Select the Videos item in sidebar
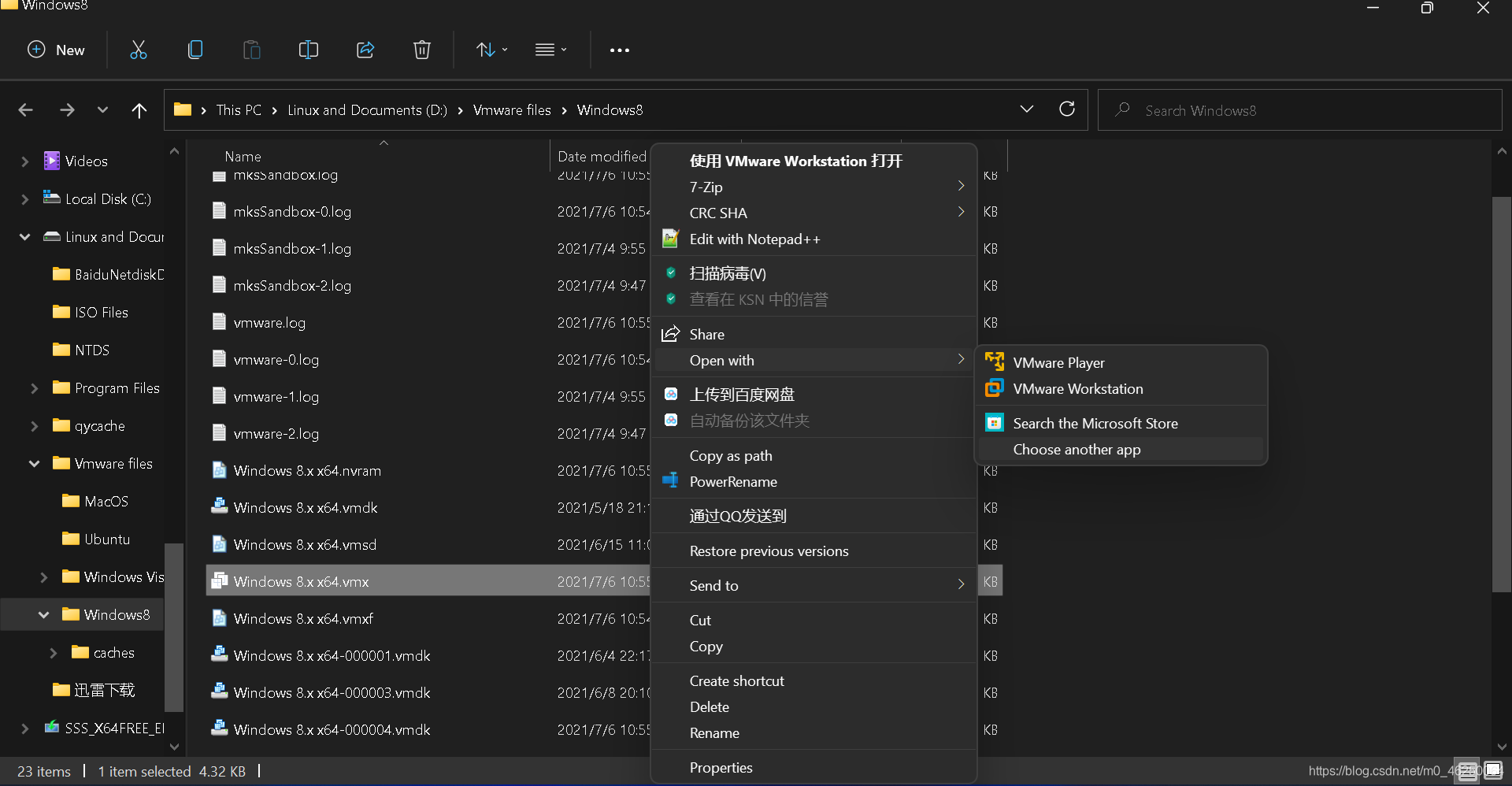1512x786 pixels. coord(76,161)
